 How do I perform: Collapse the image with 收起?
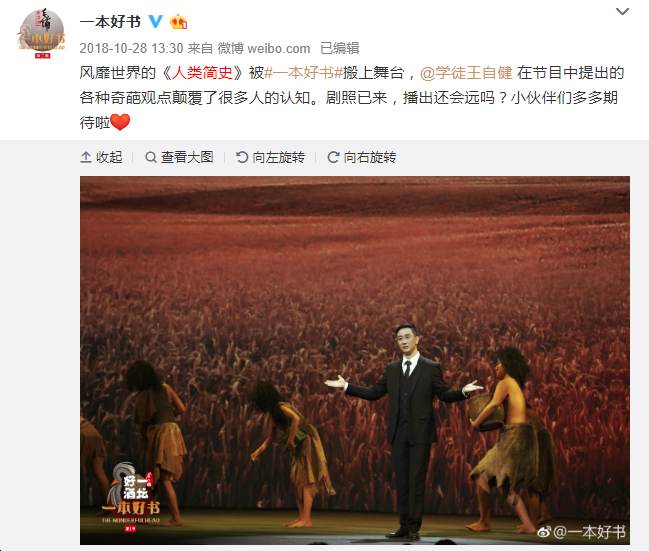(101, 157)
